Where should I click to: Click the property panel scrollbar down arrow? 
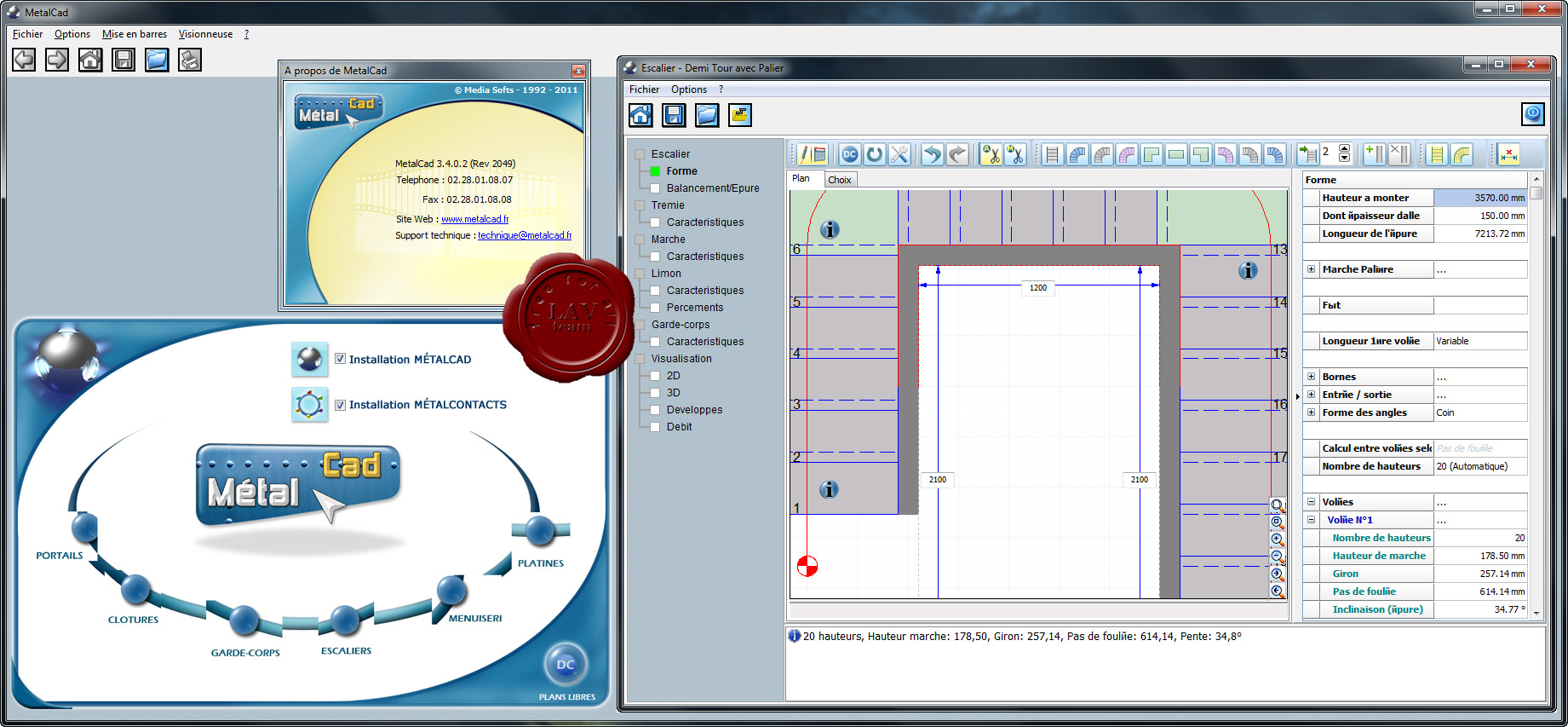pyautogui.click(x=1536, y=613)
